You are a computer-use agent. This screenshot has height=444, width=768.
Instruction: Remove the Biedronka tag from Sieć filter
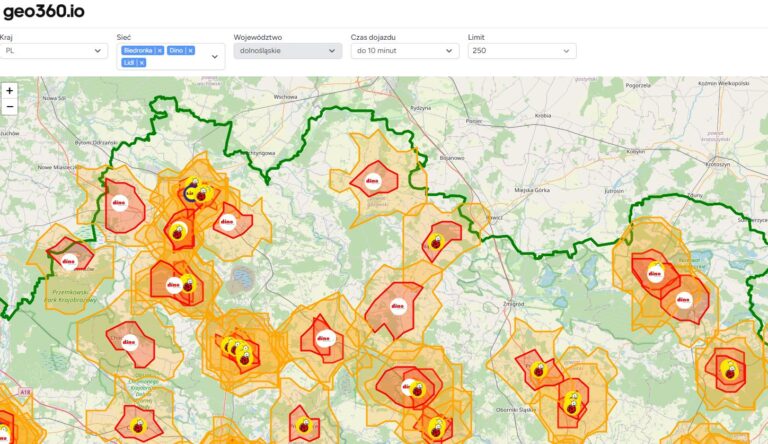tap(160, 50)
